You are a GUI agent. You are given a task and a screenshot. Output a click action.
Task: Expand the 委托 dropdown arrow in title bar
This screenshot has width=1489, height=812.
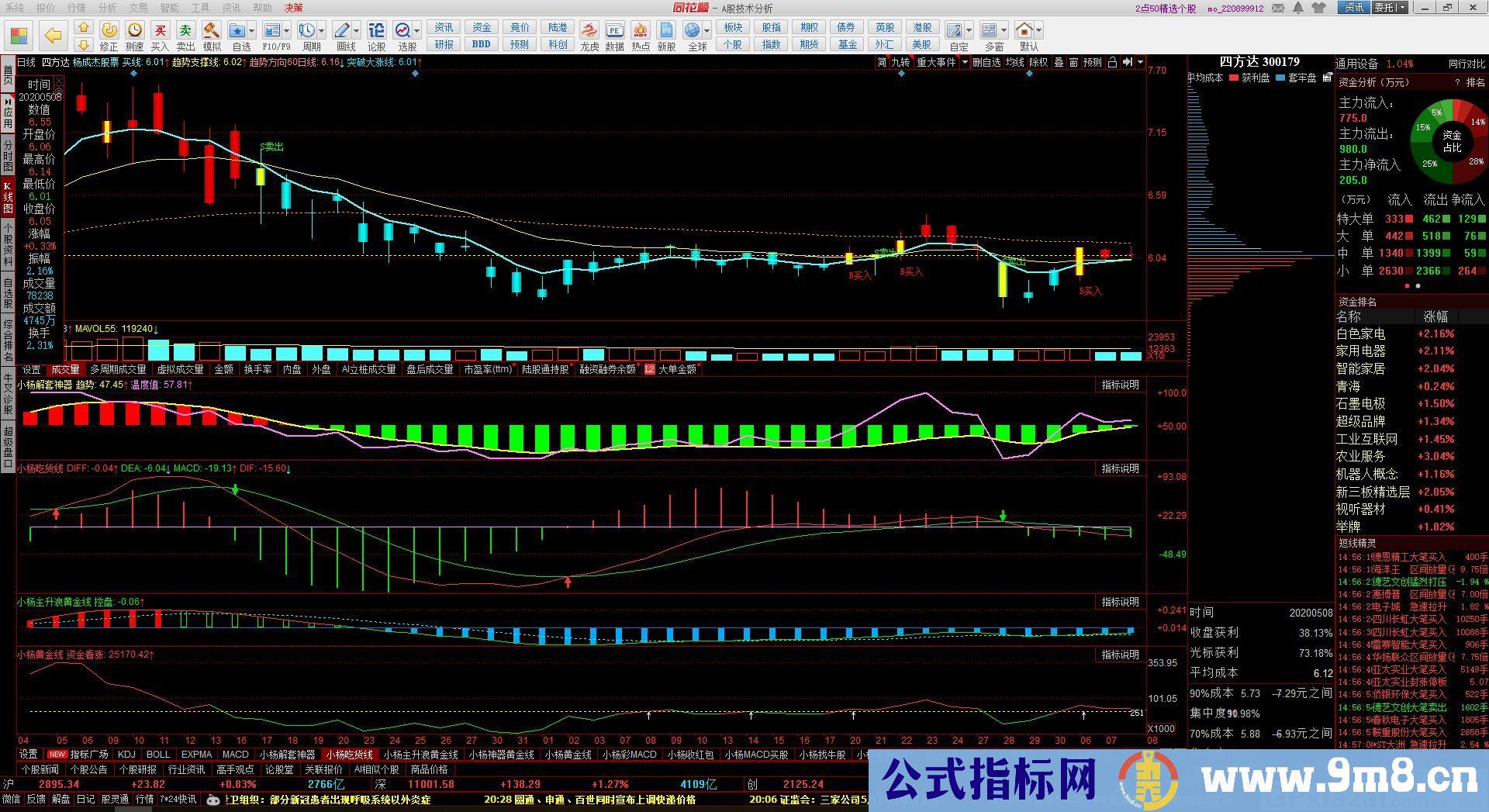tap(1402, 8)
